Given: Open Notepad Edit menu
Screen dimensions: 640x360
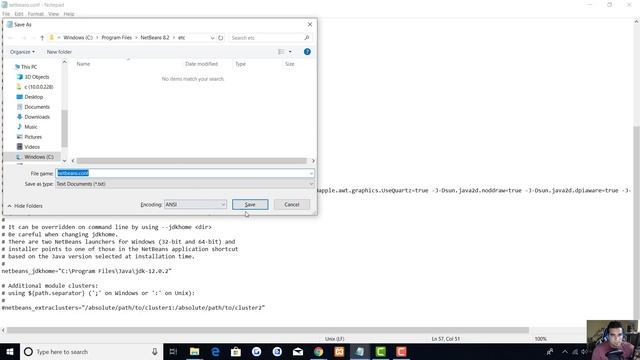Looking at the screenshot, I should coord(19,14).
